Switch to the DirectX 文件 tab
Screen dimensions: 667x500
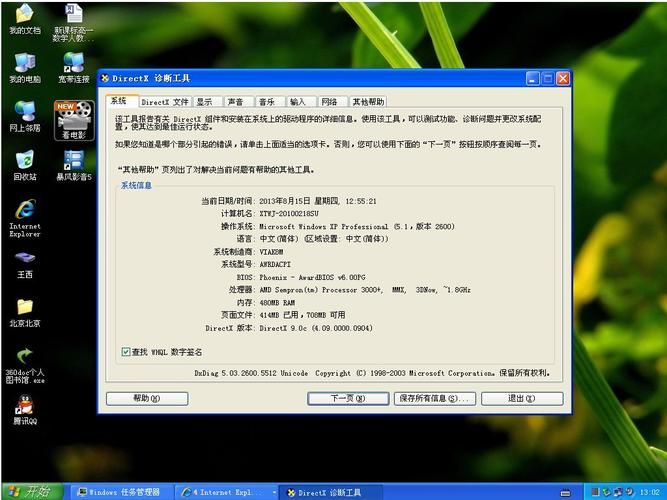tap(165, 102)
